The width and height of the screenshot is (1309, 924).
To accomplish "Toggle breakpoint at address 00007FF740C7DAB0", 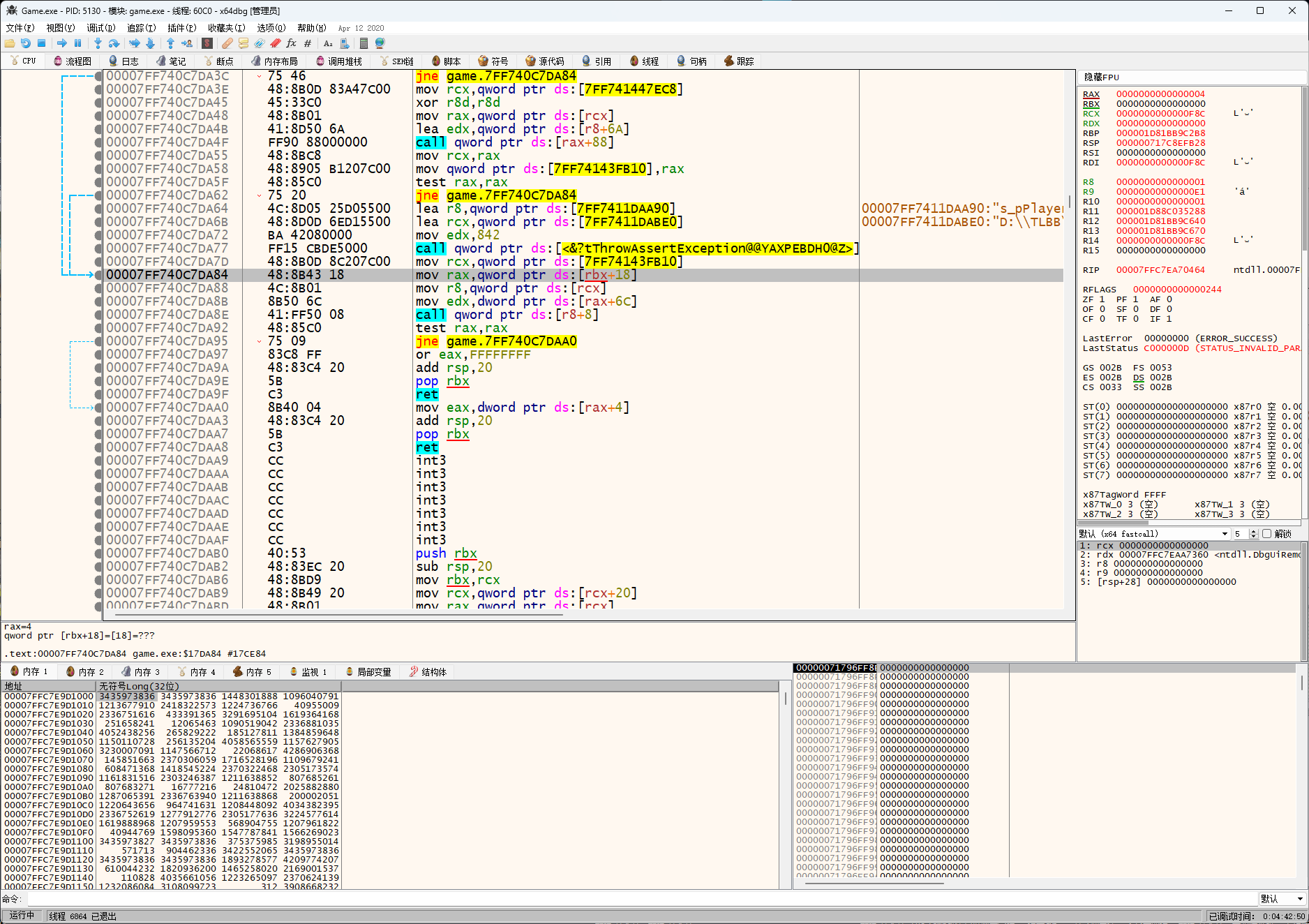I will (x=98, y=553).
